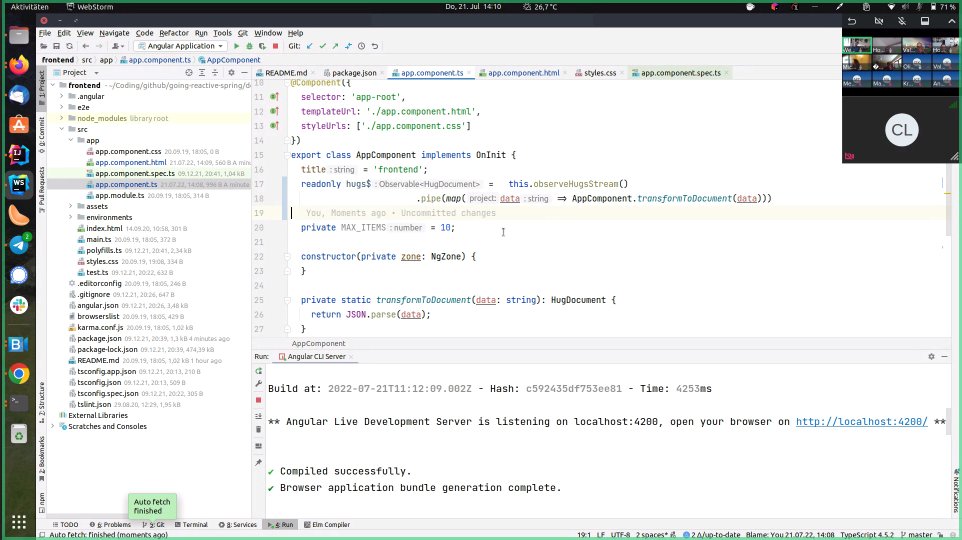
Task: Open Problems tool window
Action: click(110, 525)
